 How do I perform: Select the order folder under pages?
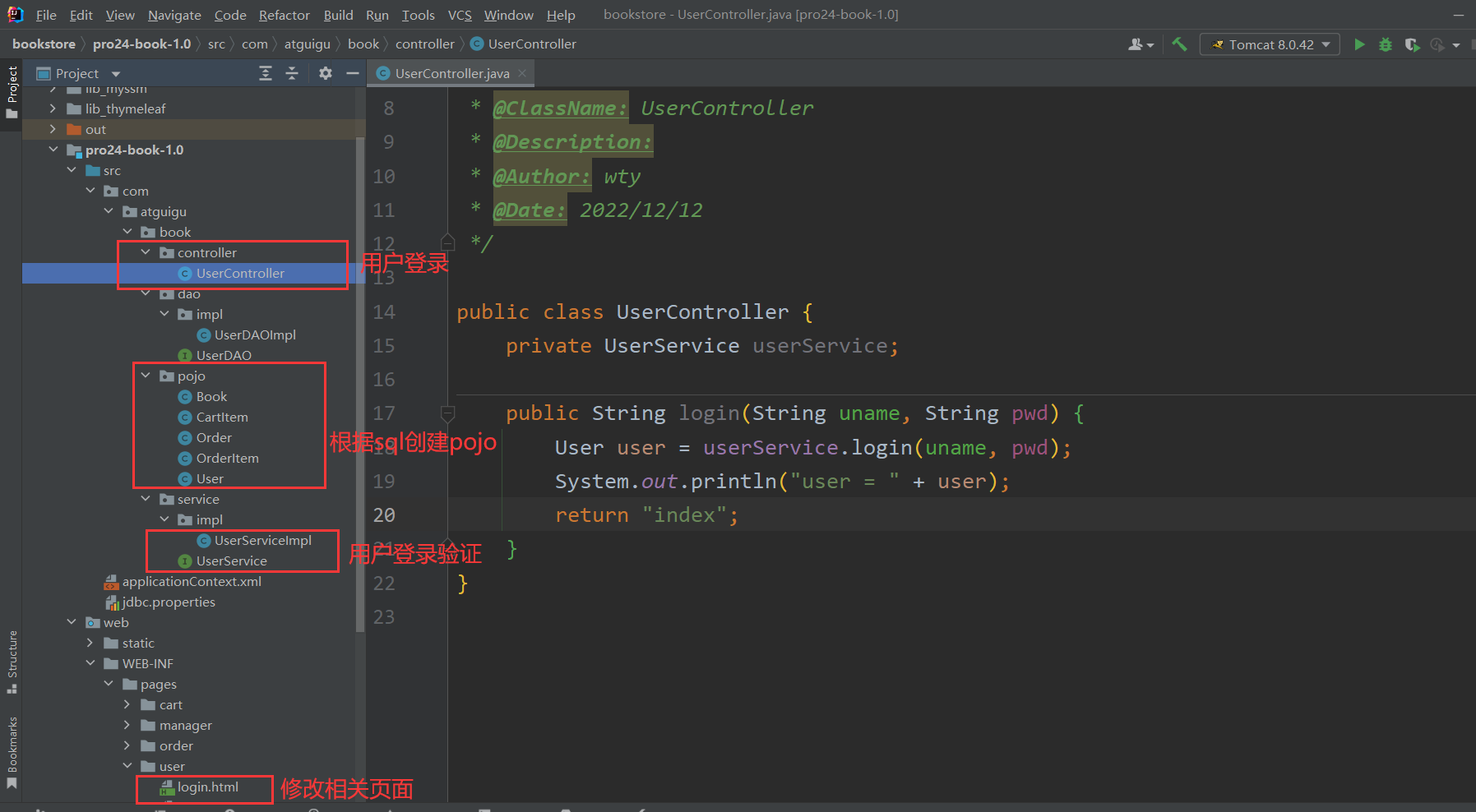[x=176, y=745]
